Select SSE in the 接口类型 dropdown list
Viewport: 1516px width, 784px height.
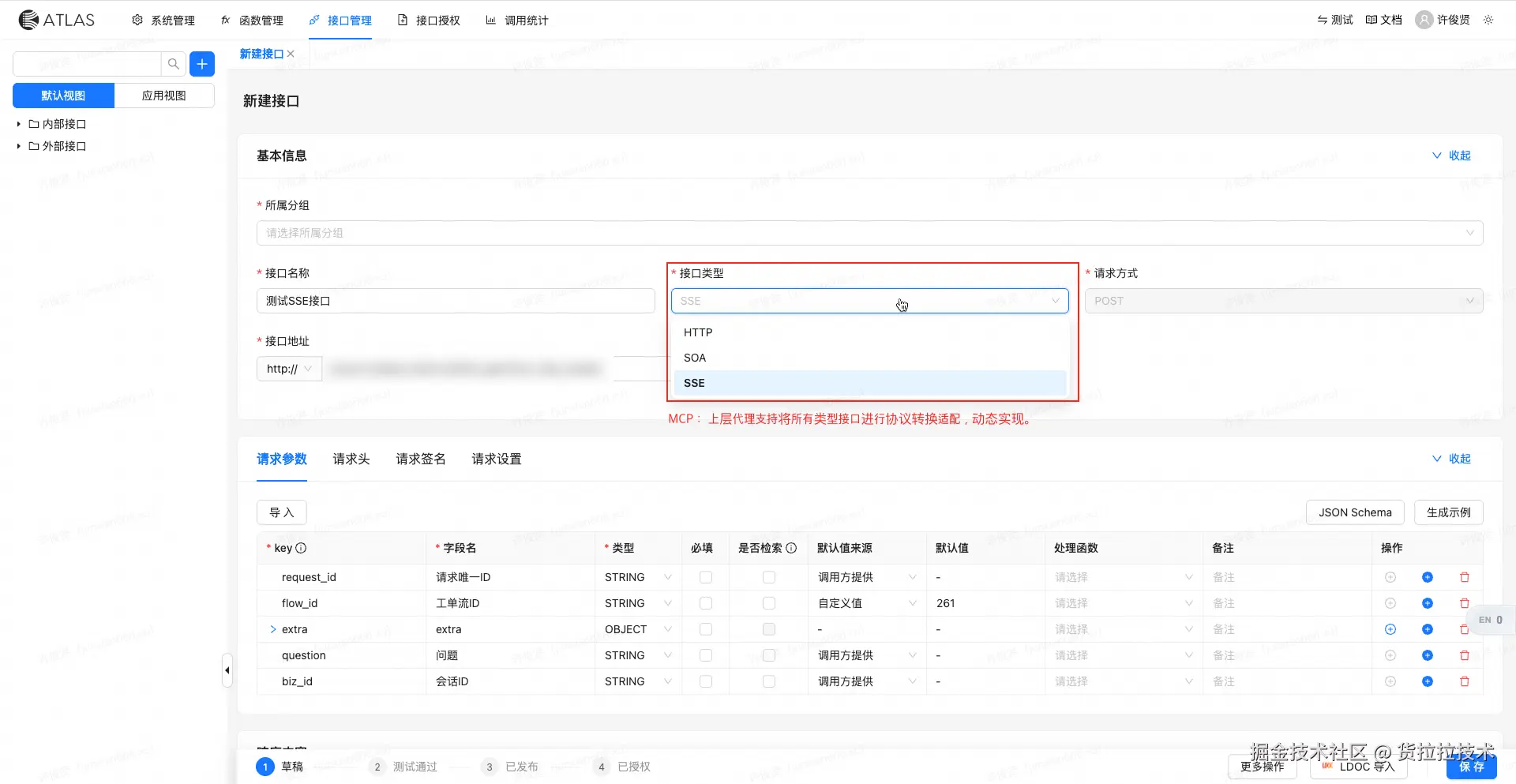click(x=869, y=383)
